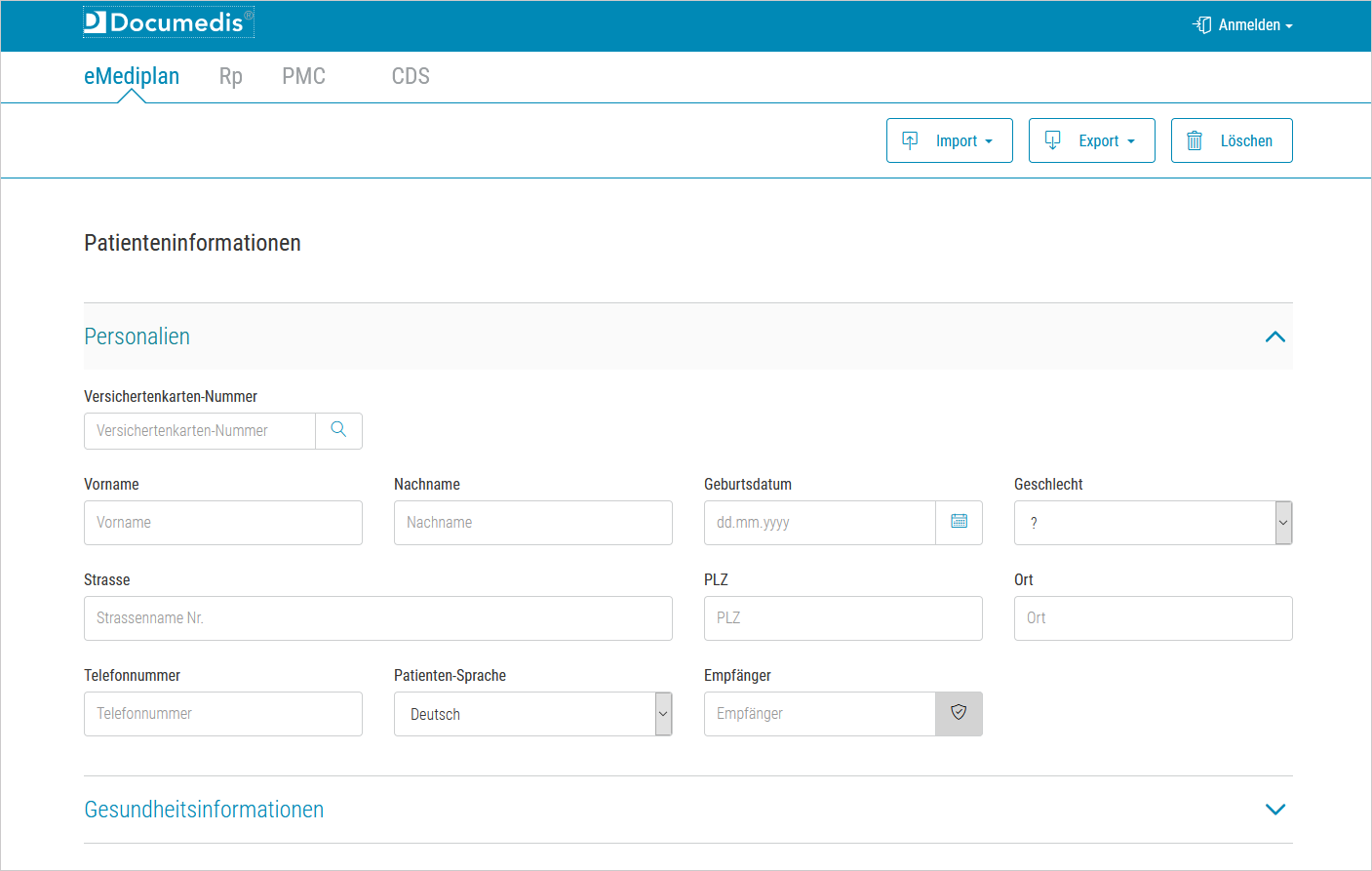The width and height of the screenshot is (1372, 871).
Task: Expand the Gesundheitsinformationen section
Action: tap(1275, 809)
